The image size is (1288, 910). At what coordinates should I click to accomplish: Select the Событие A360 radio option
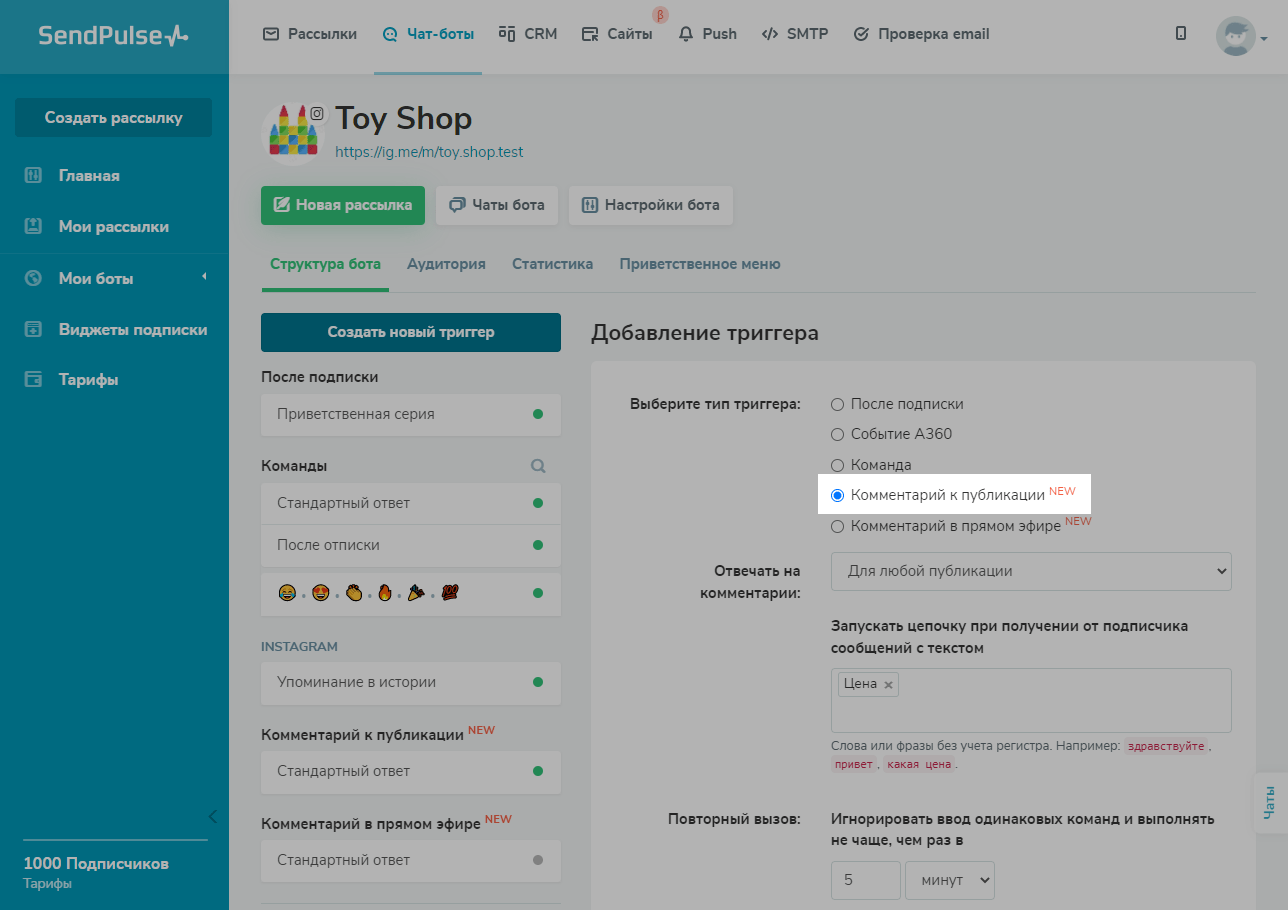click(x=838, y=434)
